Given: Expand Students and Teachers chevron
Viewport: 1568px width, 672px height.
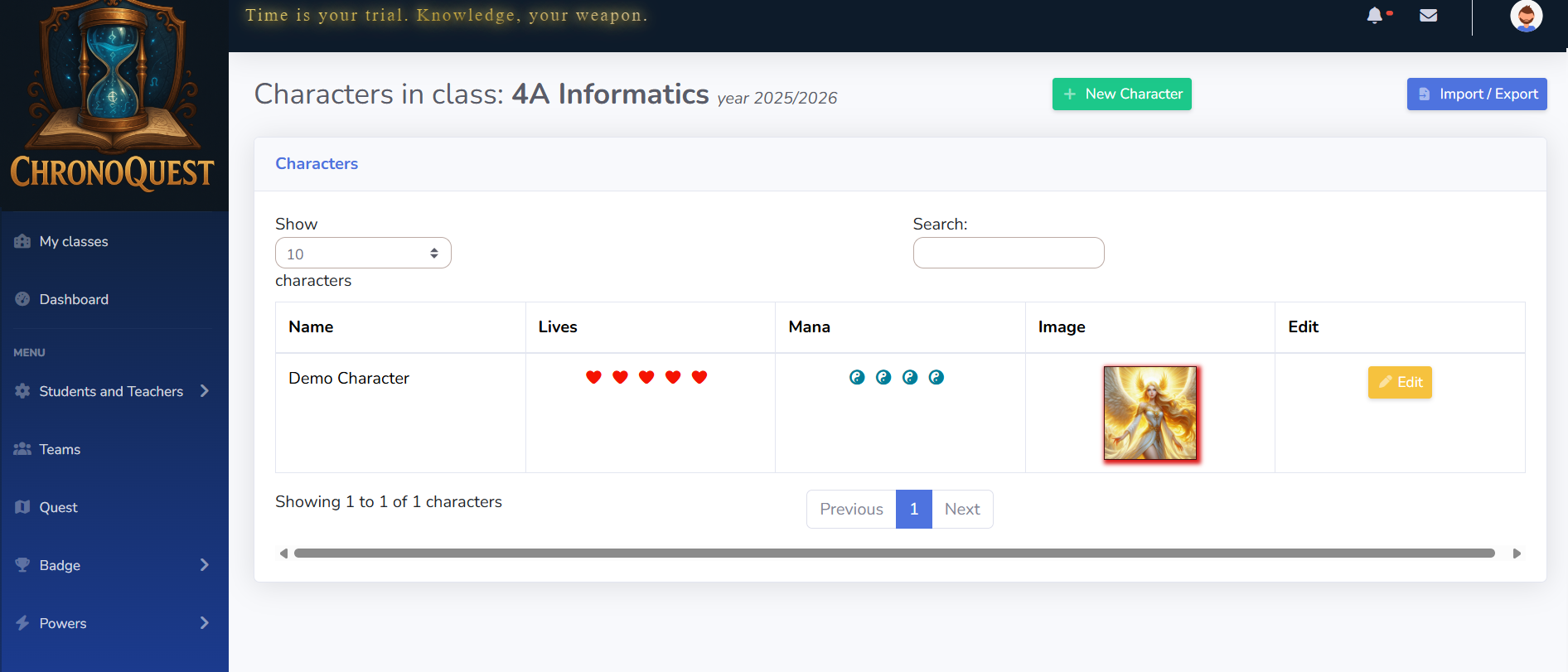Looking at the screenshot, I should 205,391.
